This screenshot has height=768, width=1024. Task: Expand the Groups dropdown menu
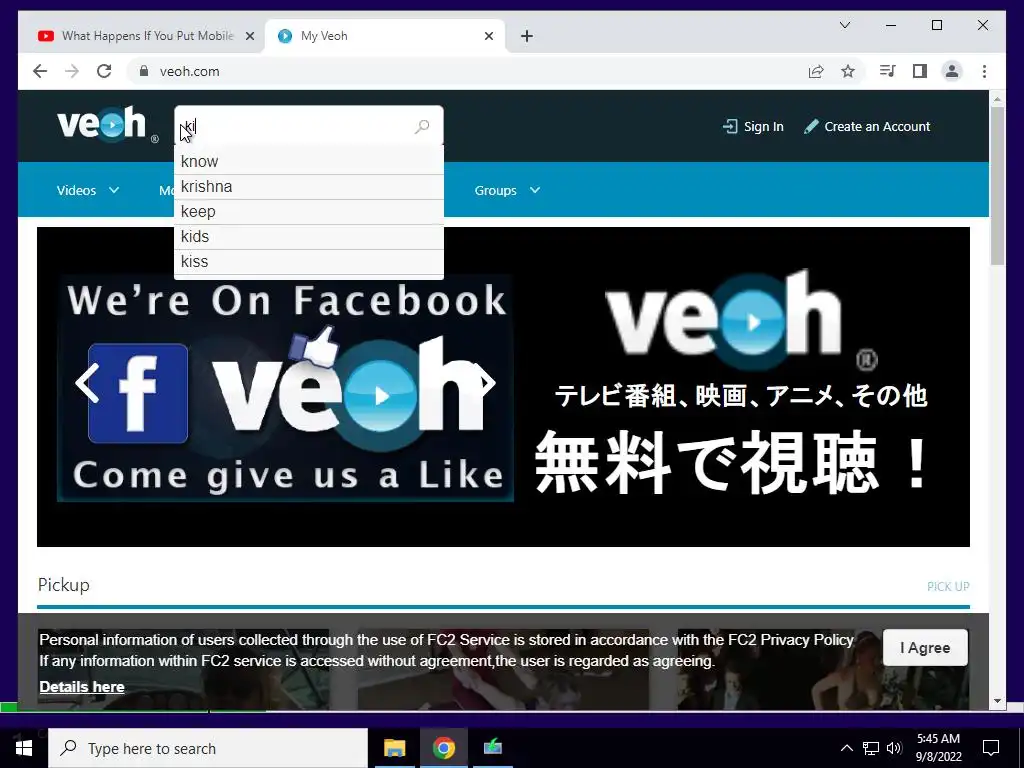[507, 190]
